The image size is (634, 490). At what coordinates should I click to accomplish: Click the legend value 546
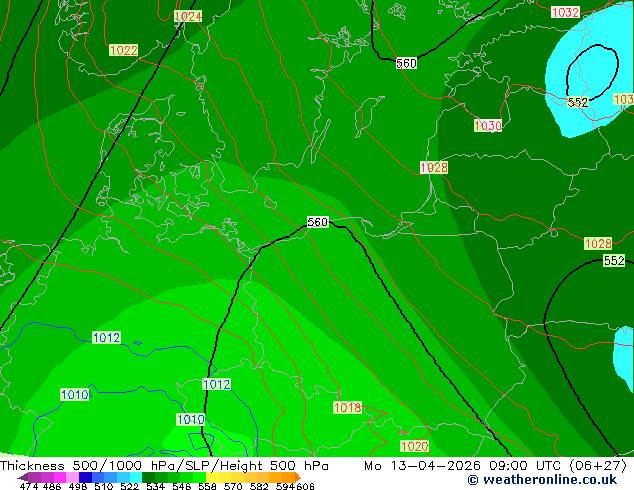tap(181, 486)
